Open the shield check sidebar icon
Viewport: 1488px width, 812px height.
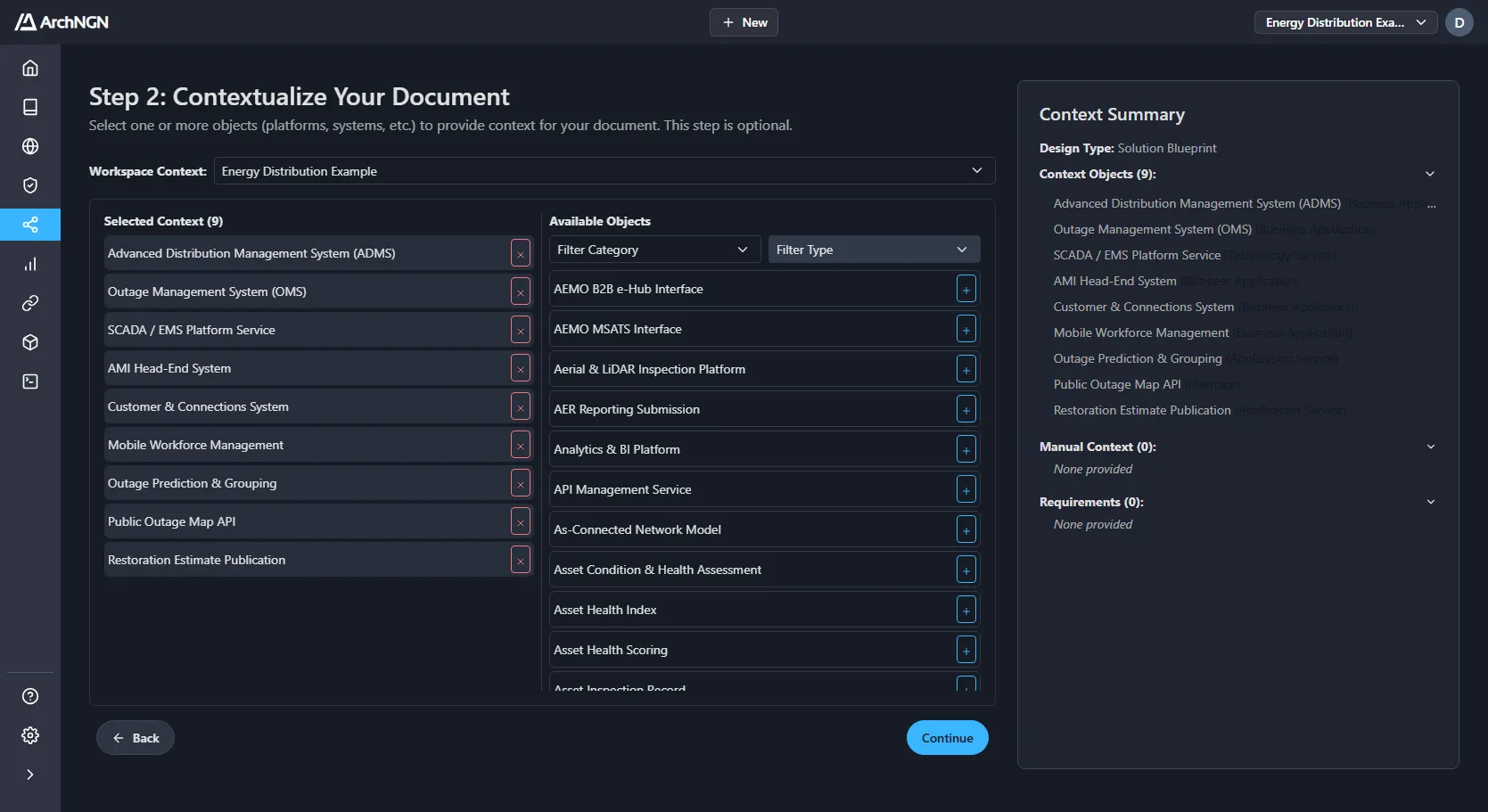[x=30, y=185]
